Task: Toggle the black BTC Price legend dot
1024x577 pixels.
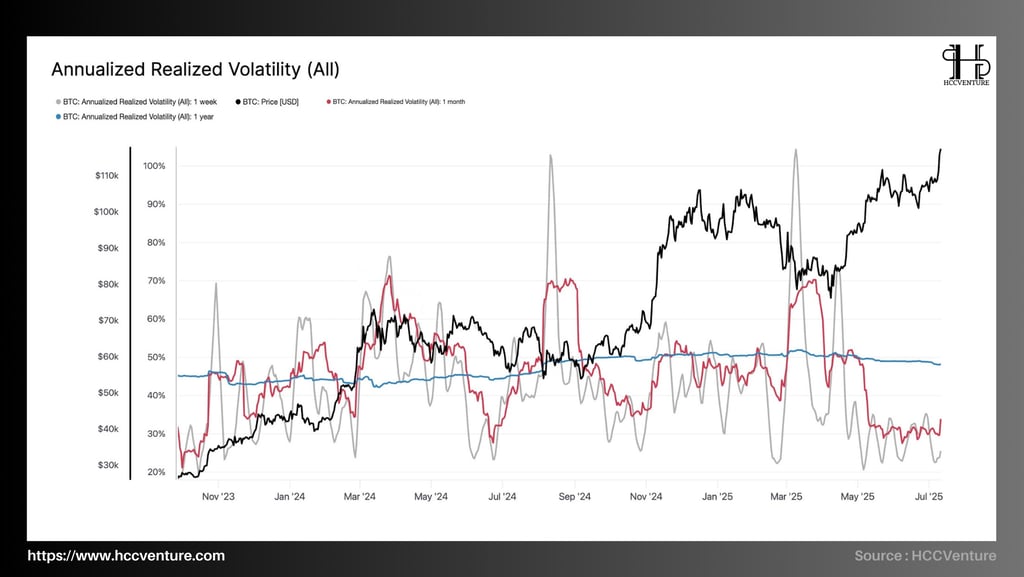Action: tap(238, 102)
